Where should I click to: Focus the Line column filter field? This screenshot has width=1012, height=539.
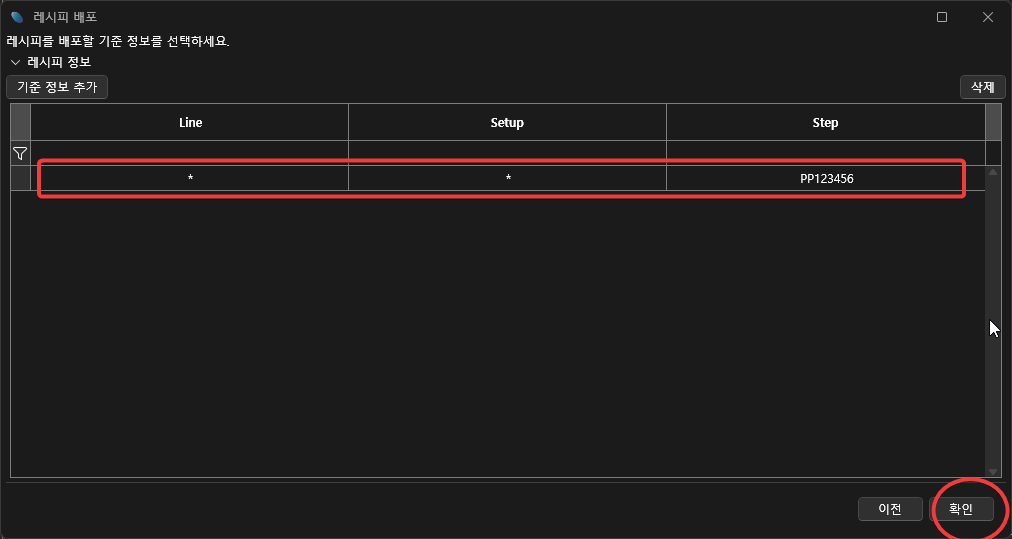point(190,153)
